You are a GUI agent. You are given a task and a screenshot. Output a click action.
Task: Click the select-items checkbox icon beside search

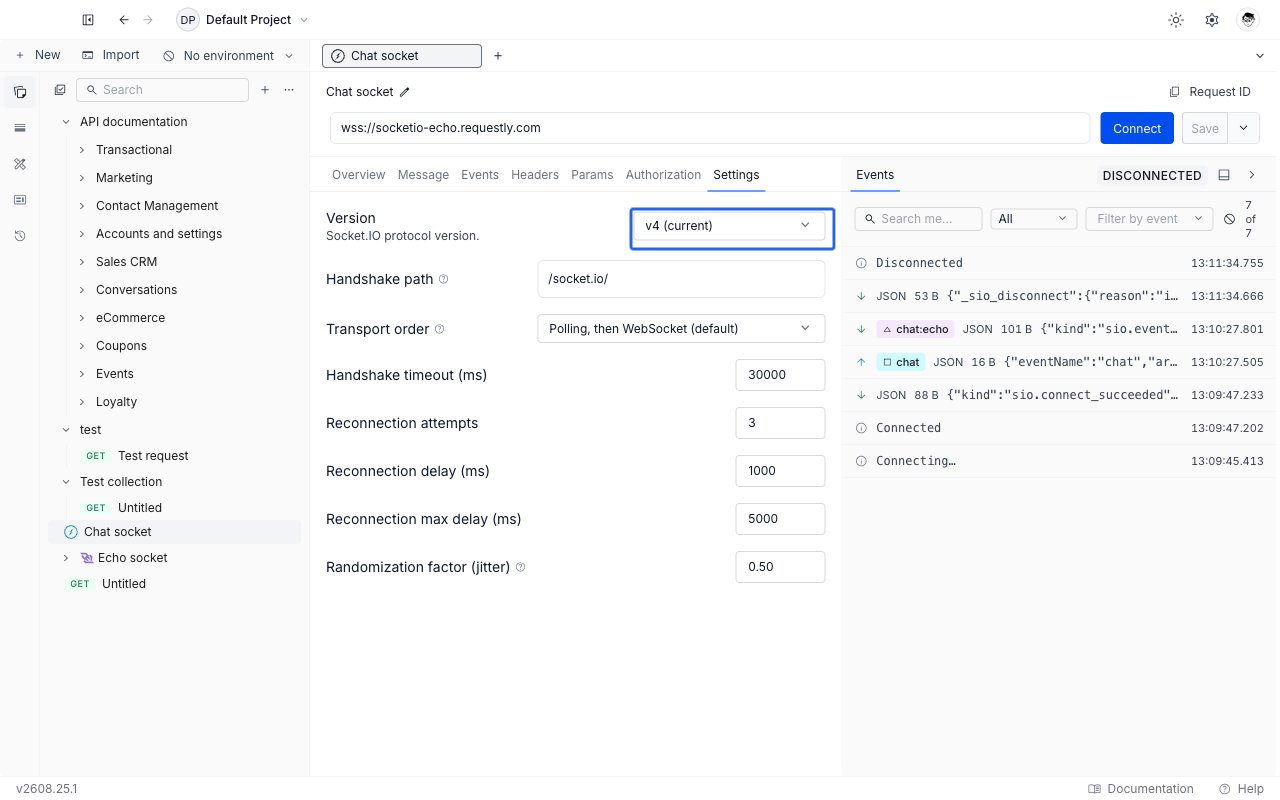click(60, 90)
